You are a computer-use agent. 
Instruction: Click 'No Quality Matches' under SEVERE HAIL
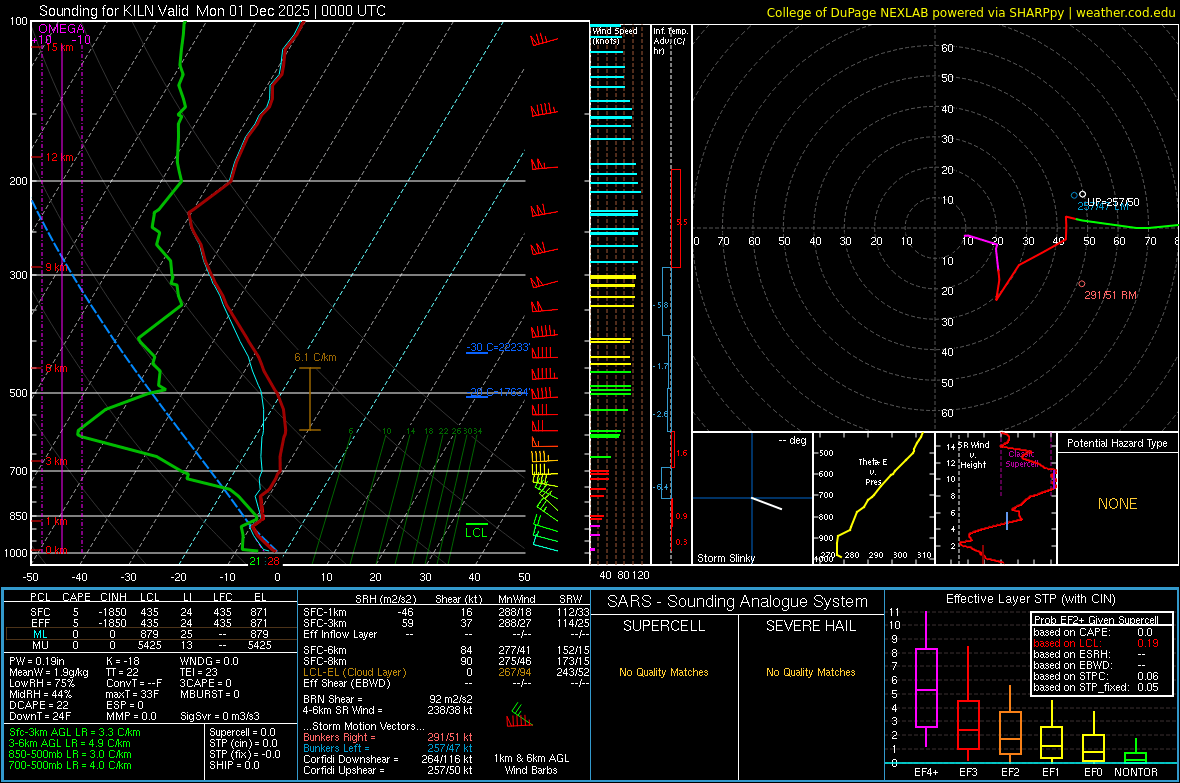pyautogui.click(x=810, y=672)
